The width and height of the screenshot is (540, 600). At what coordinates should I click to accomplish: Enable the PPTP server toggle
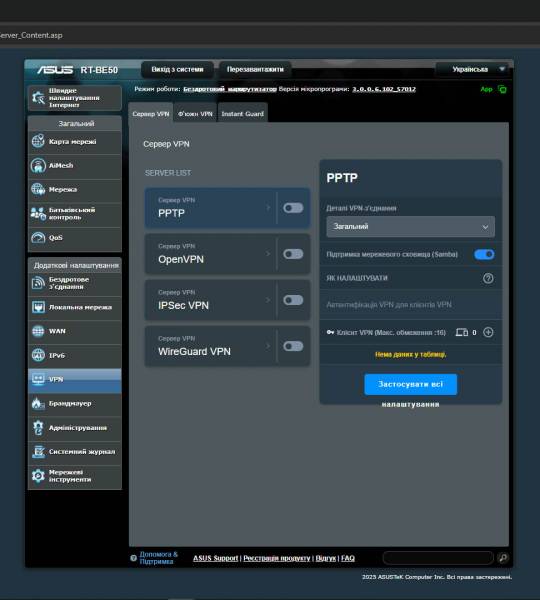[x=293, y=208]
